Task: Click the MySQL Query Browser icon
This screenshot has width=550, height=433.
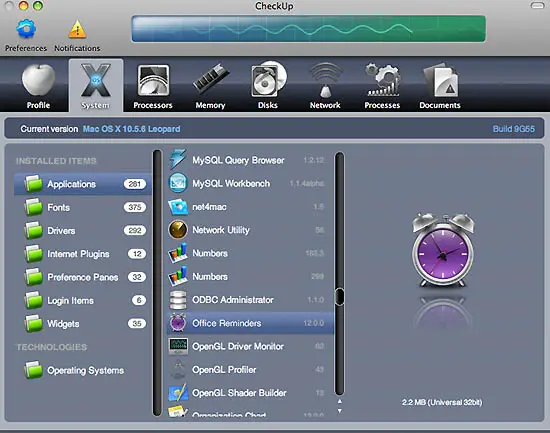Action: coord(178,160)
